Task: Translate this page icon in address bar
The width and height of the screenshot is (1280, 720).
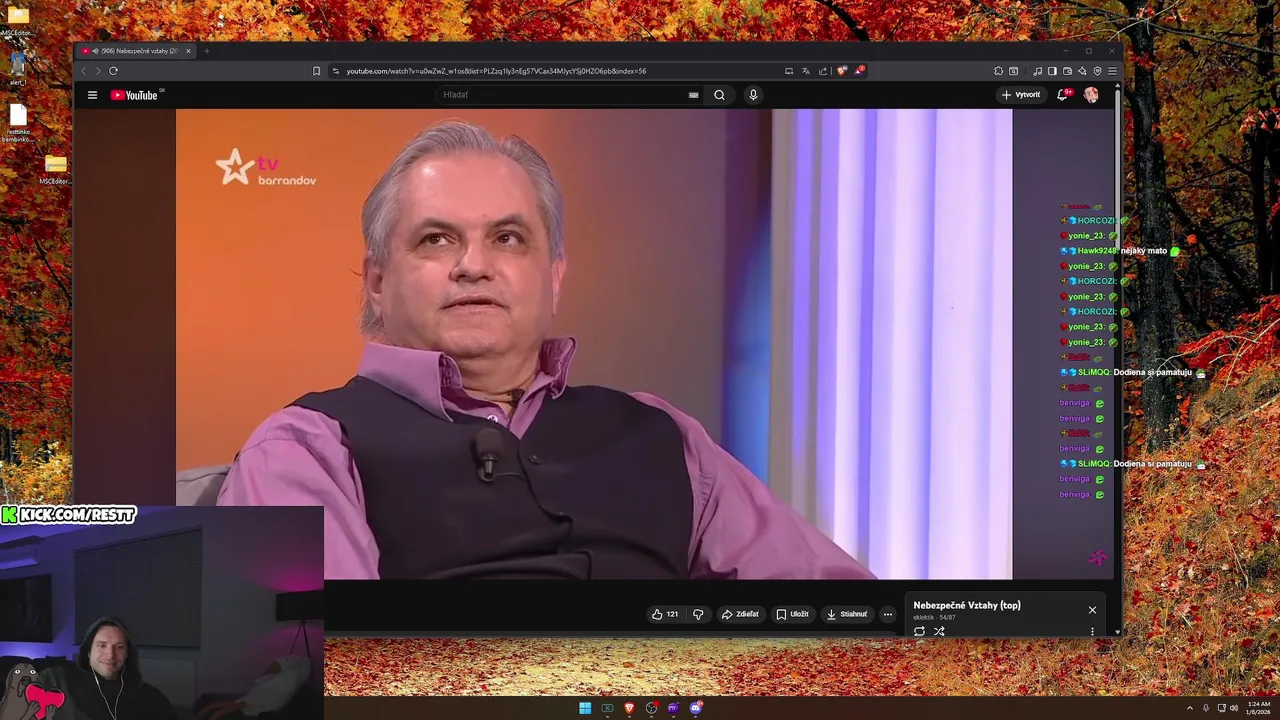Action: click(x=806, y=71)
